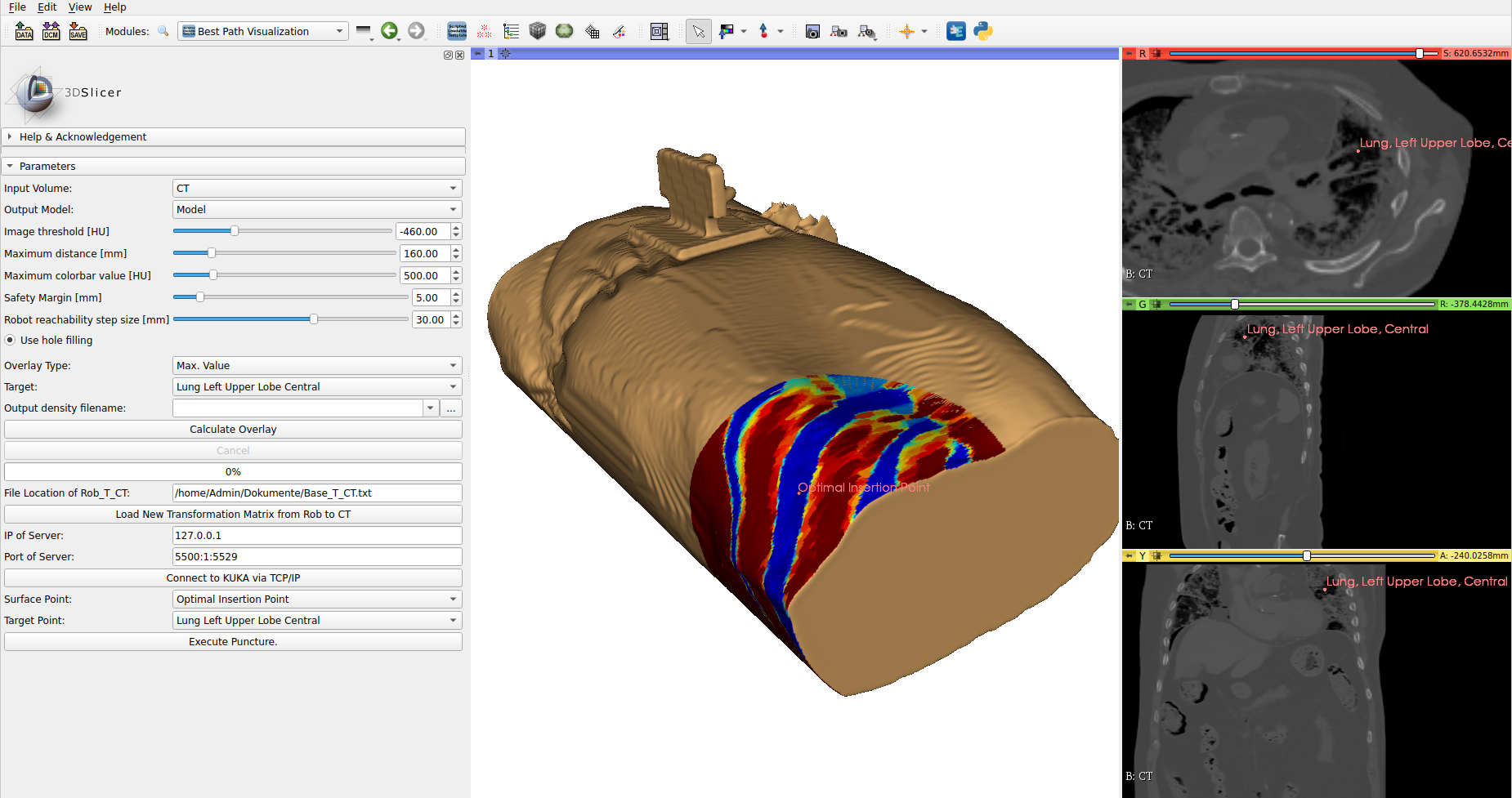Open the Python interactor icon
This screenshot has width=1512, height=798.
982,31
